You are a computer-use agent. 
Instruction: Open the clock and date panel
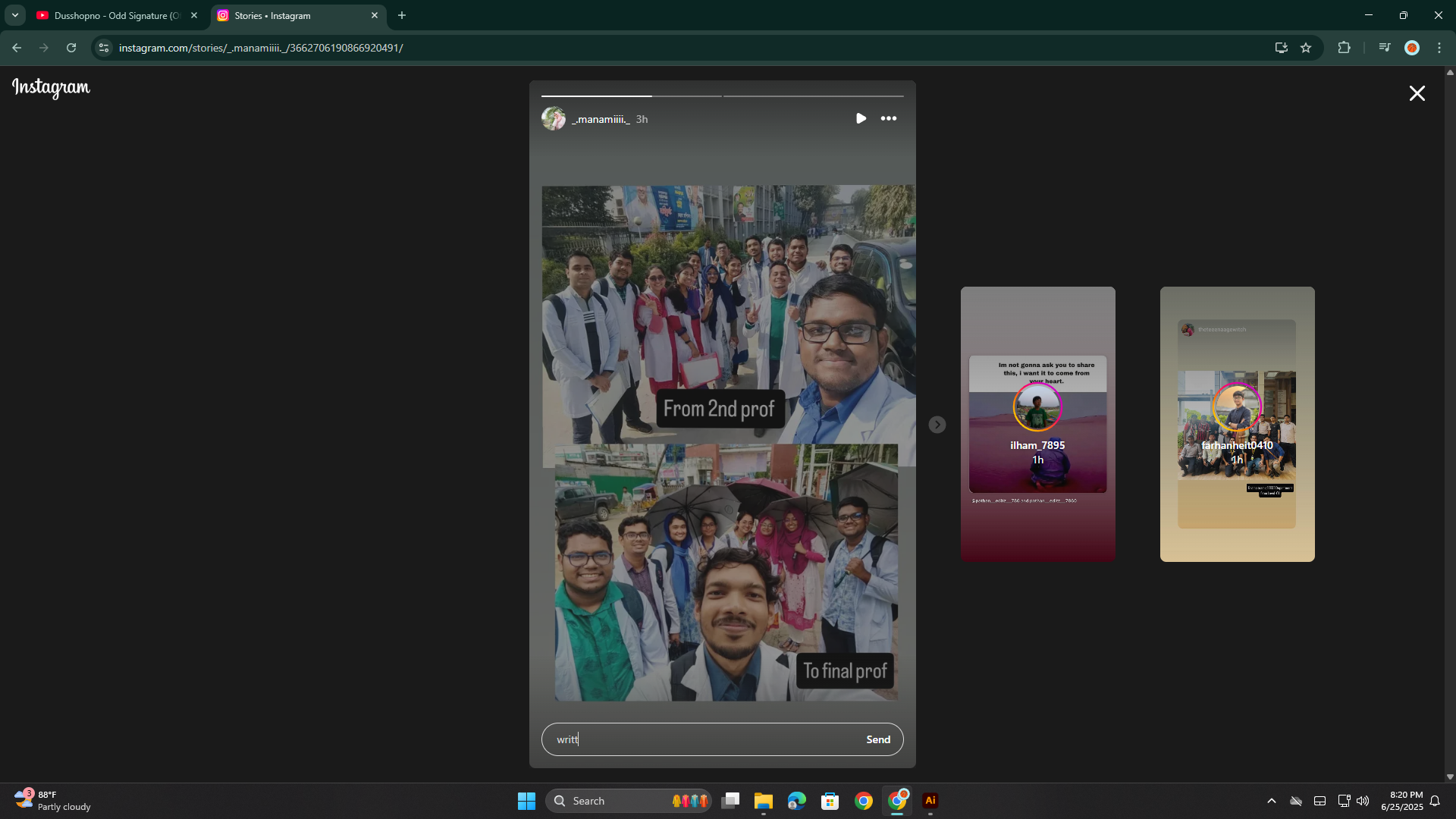click(1401, 801)
